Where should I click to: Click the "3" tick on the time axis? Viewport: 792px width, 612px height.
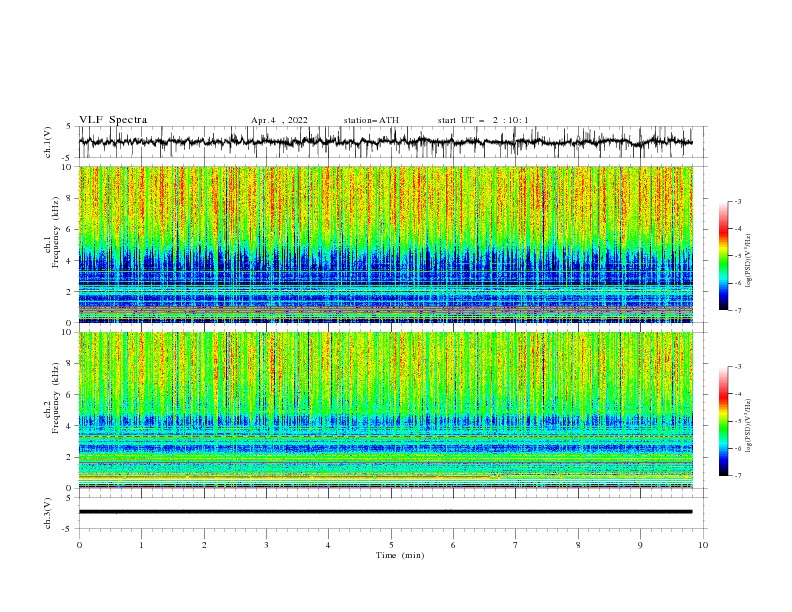(x=266, y=545)
